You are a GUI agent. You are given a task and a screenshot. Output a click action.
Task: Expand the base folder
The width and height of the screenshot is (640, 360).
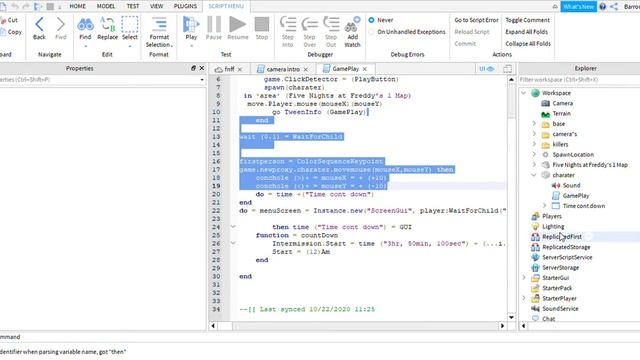[534, 124]
